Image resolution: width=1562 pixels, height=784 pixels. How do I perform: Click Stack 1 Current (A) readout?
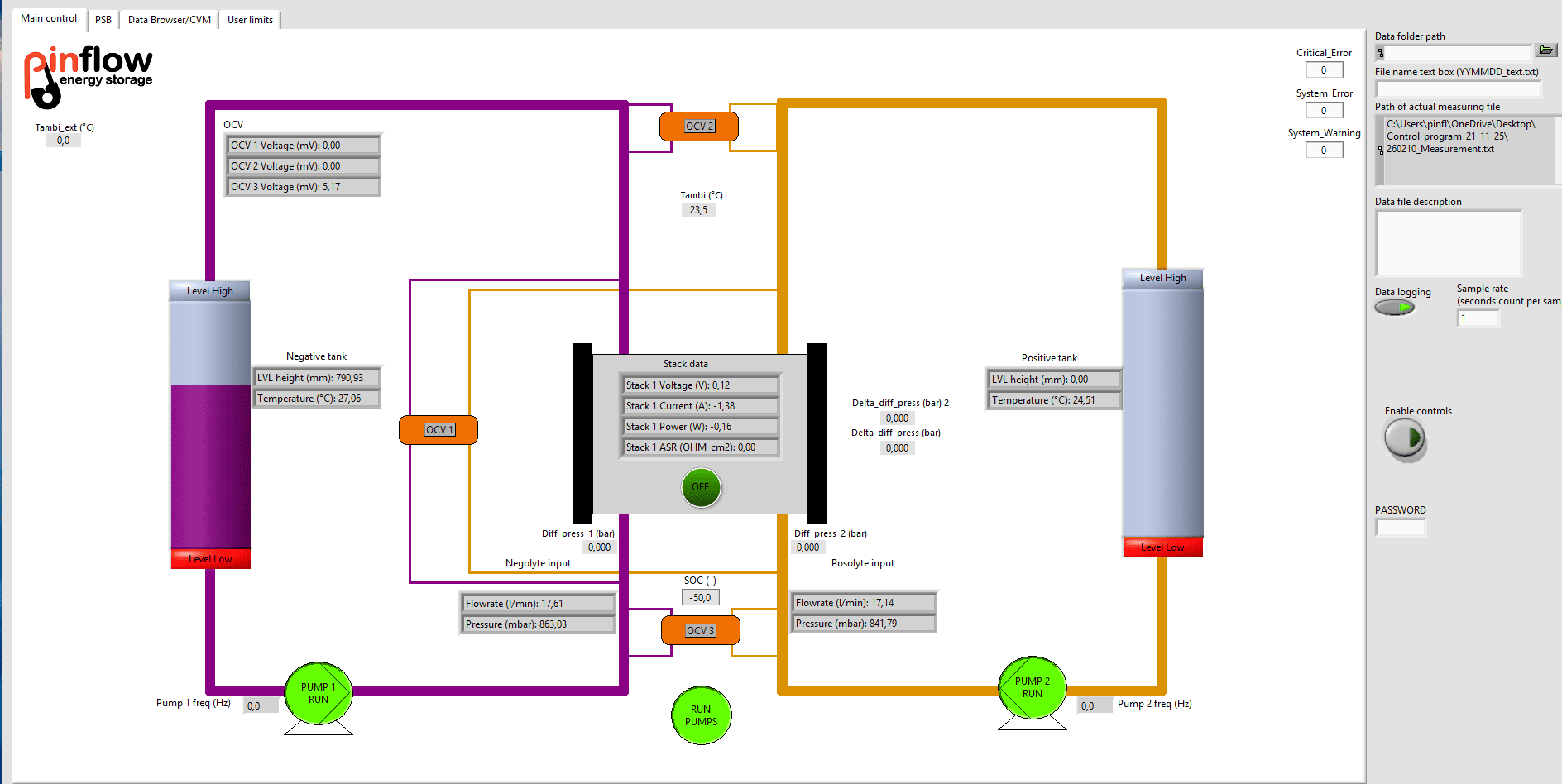pyautogui.click(x=701, y=406)
